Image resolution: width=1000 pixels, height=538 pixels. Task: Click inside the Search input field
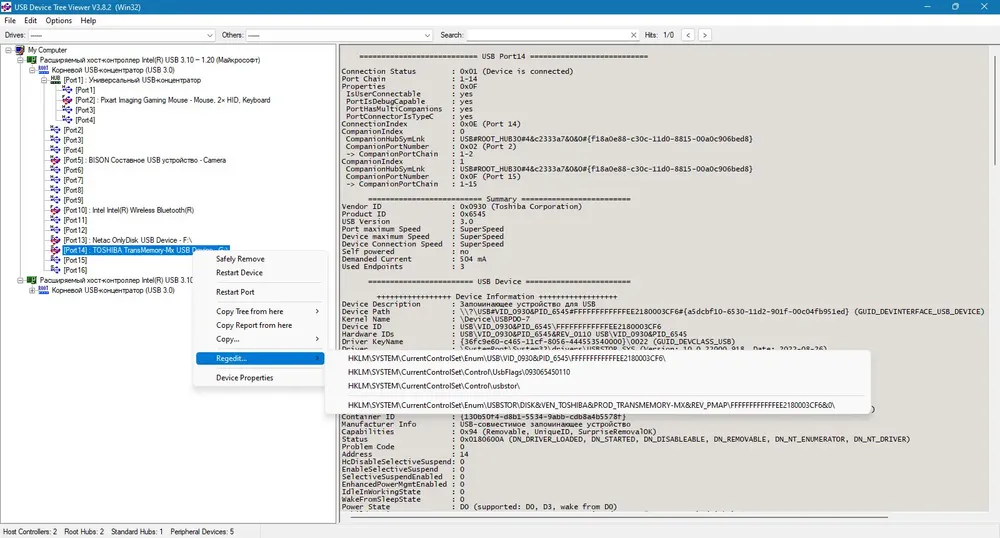(x=548, y=35)
